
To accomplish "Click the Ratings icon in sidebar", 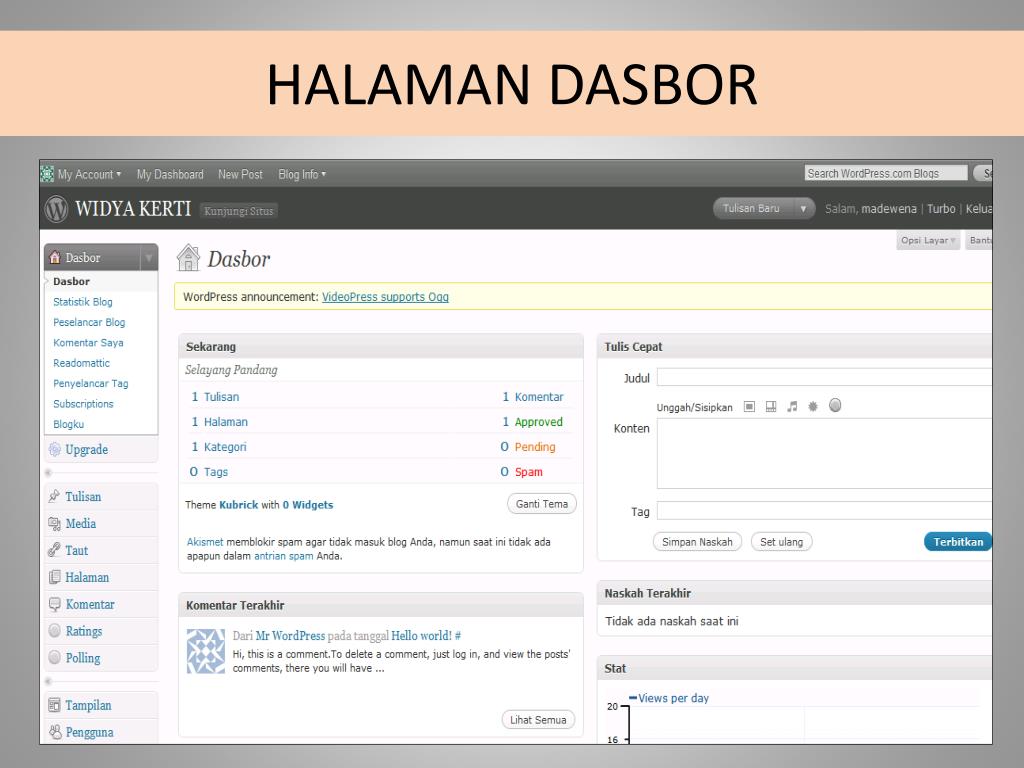I will tap(55, 631).
